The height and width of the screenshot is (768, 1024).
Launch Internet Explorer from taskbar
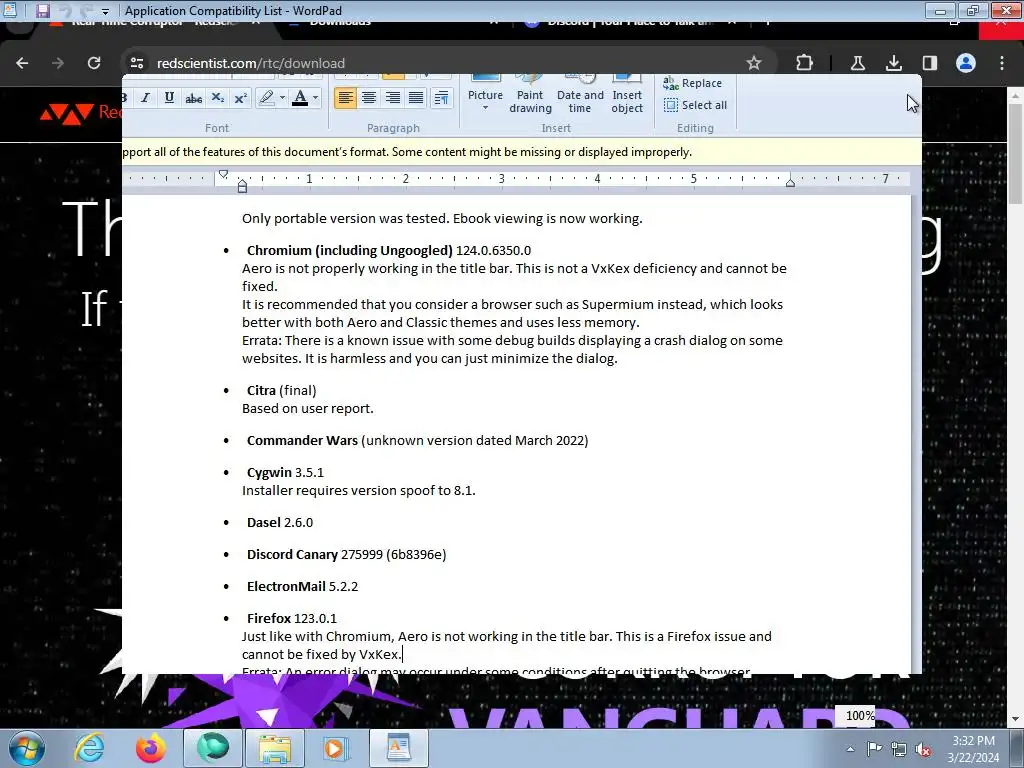point(89,748)
